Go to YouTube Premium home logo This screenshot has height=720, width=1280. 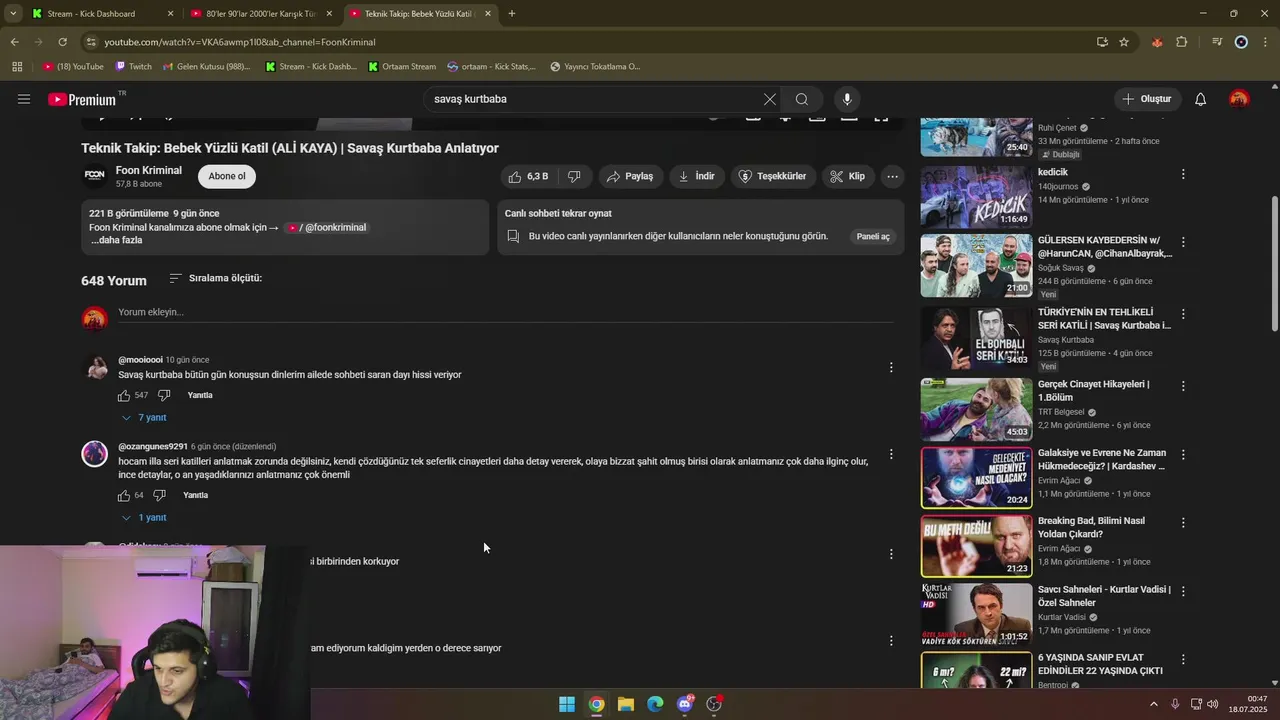pos(82,99)
